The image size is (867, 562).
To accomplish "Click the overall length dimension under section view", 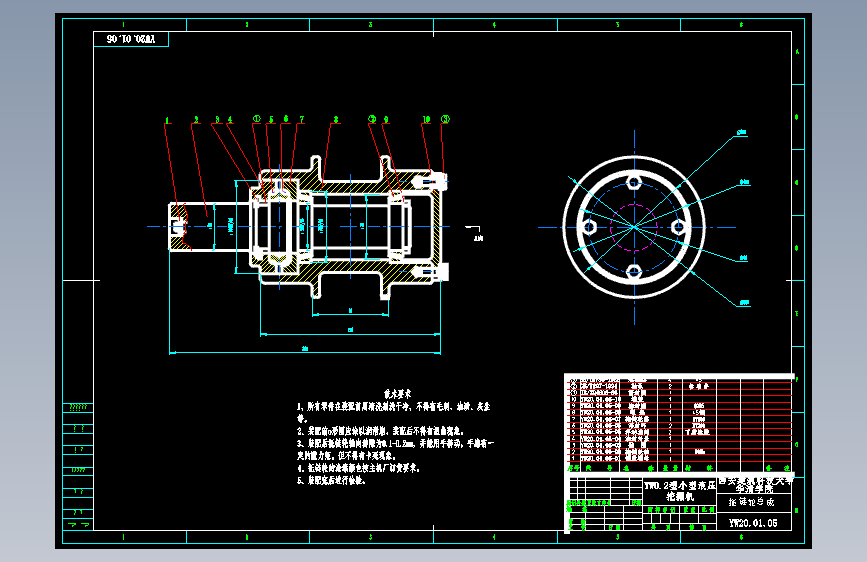I will [x=305, y=349].
